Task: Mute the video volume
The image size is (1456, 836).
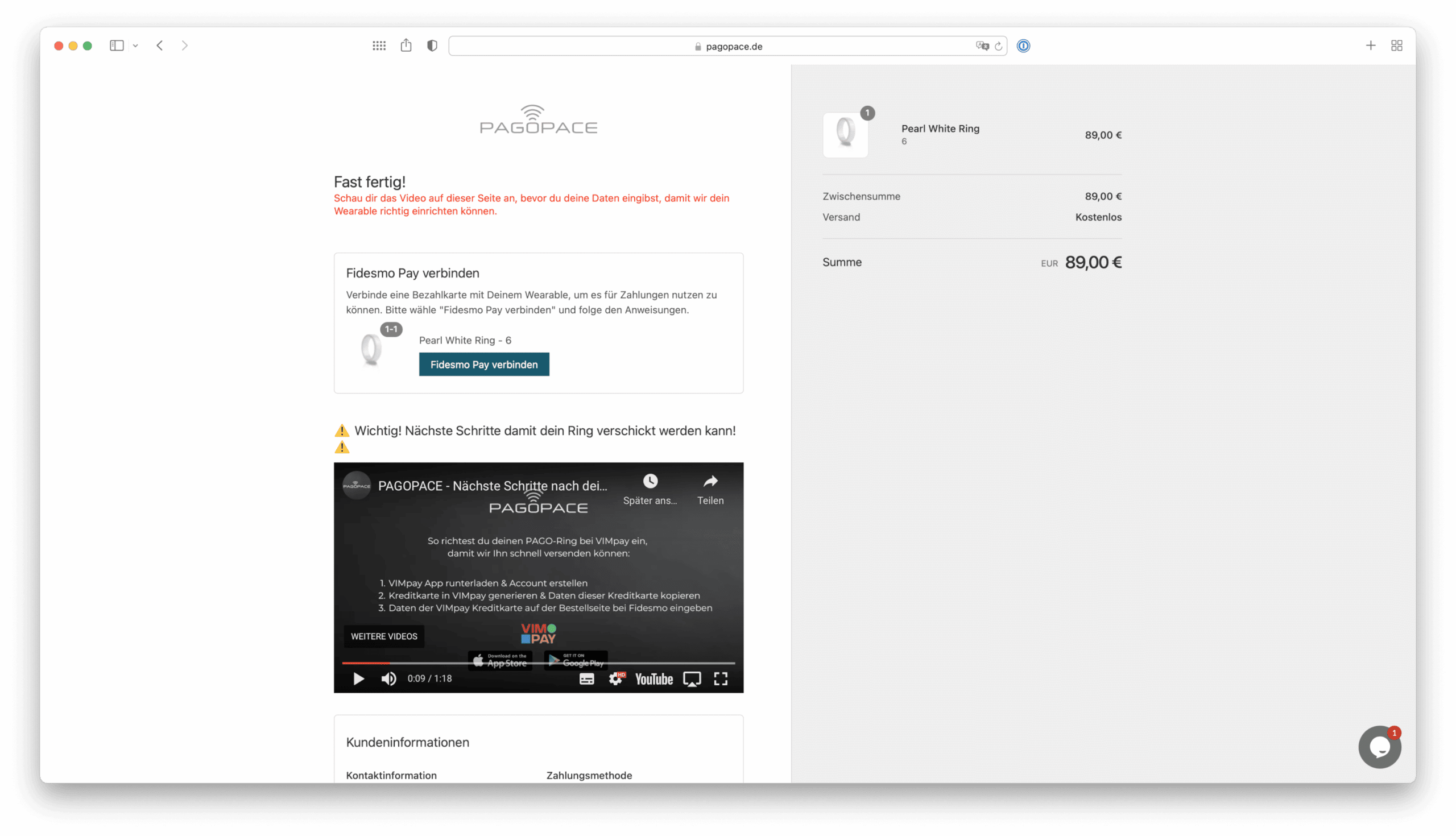Action: 388,678
